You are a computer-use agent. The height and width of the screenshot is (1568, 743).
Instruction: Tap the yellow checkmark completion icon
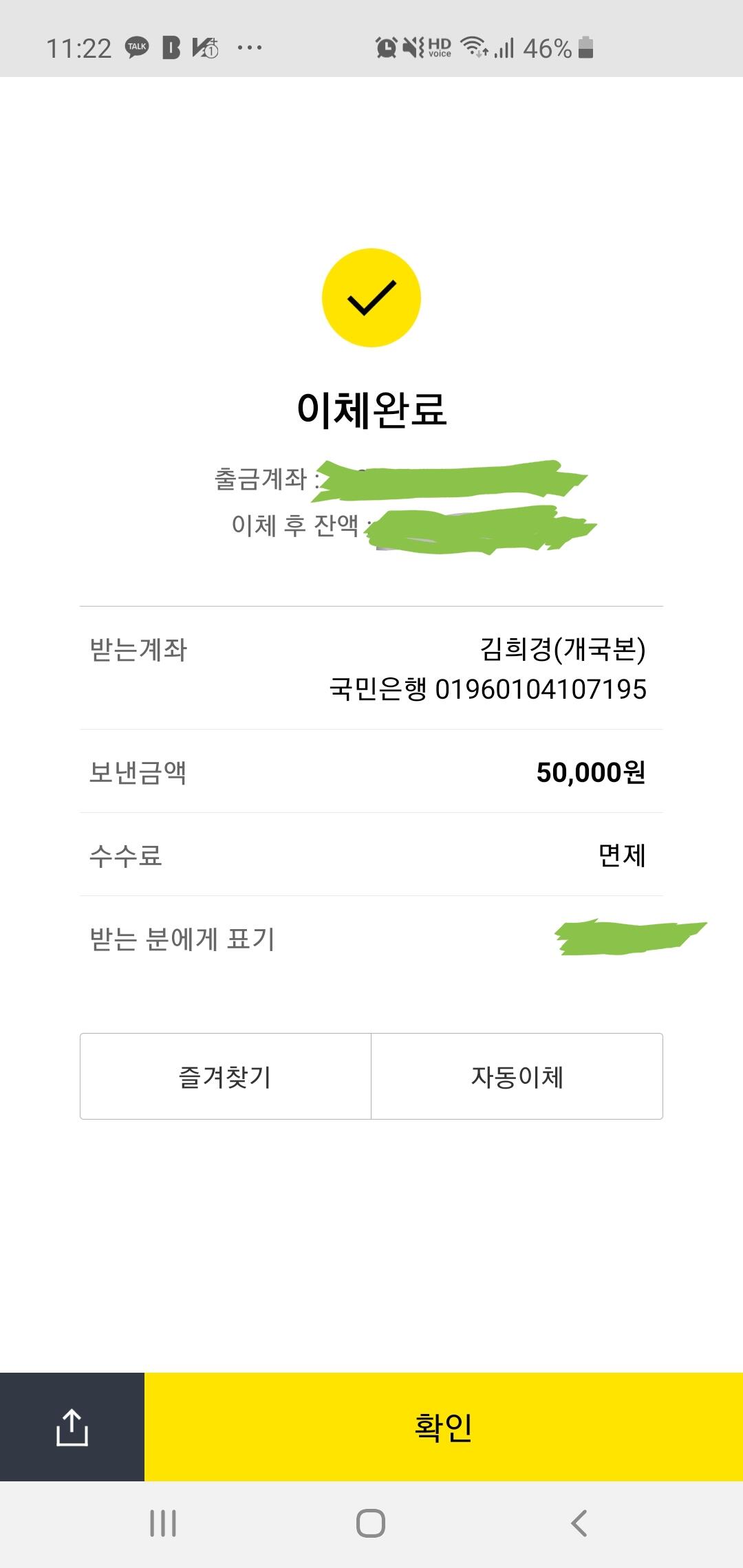click(x=371, y=298)
